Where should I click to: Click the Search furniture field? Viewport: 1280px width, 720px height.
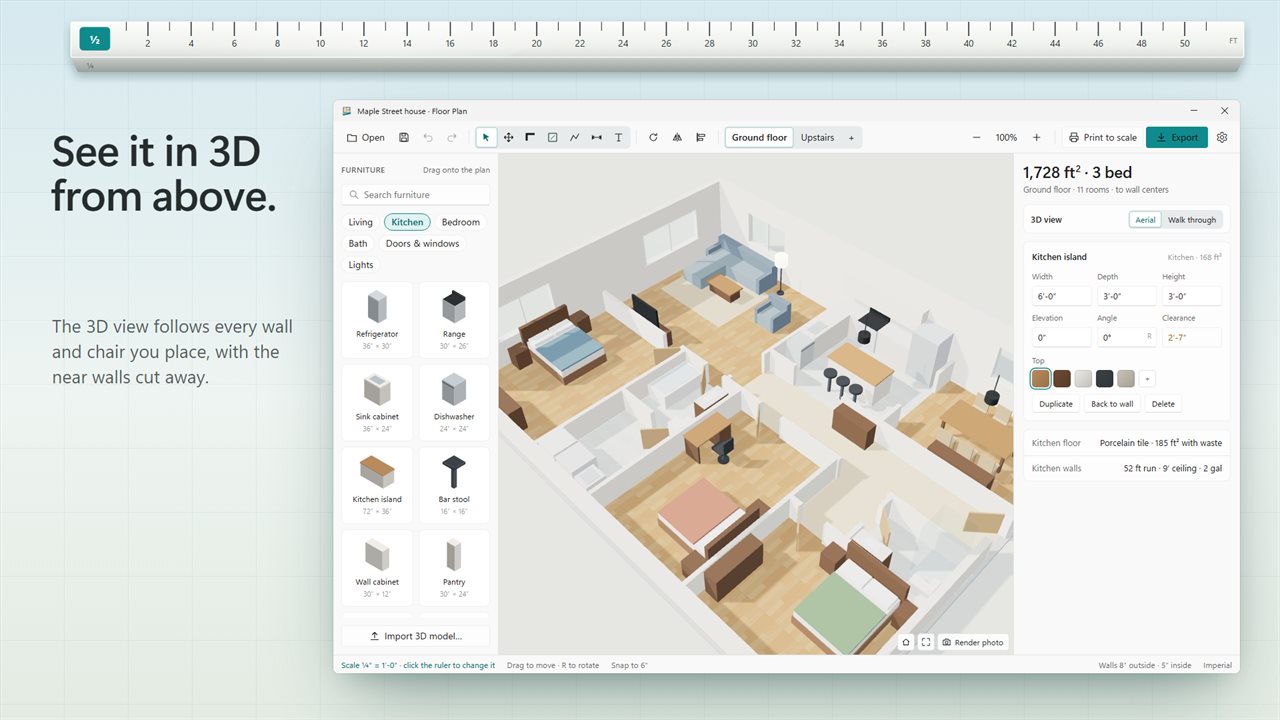point(416,195)
